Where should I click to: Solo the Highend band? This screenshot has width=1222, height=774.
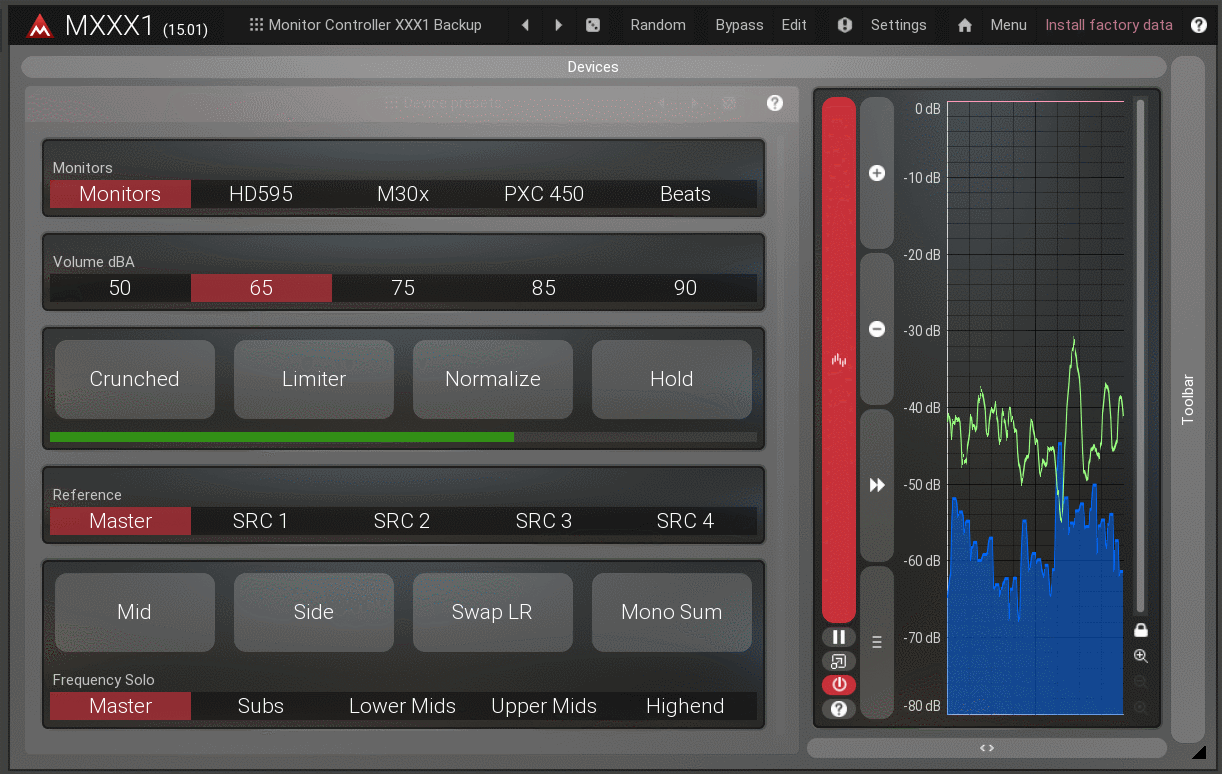point(685,706)
